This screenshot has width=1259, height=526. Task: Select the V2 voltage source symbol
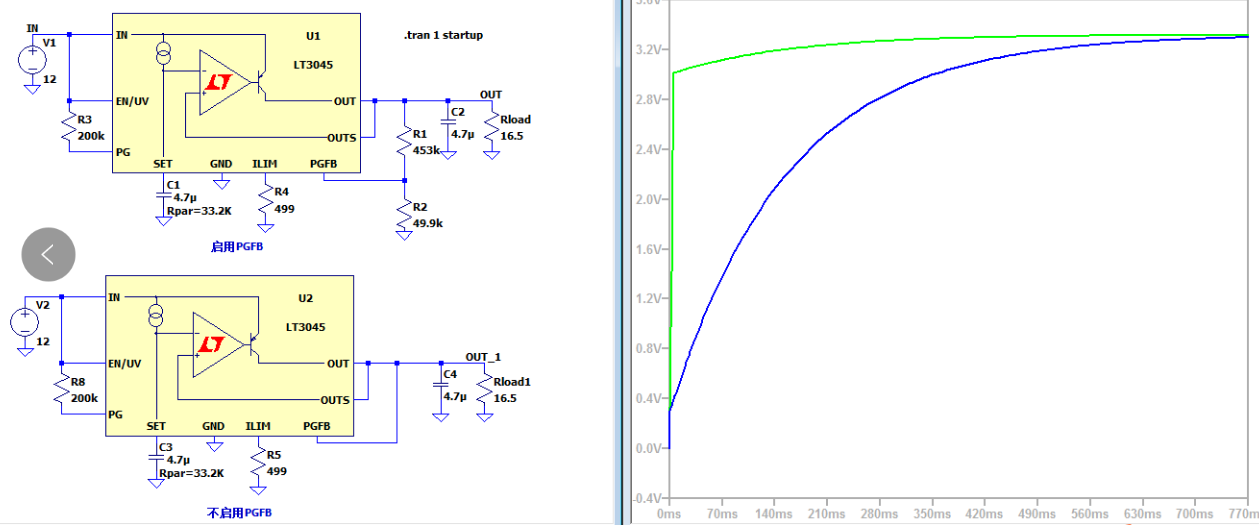25,322
